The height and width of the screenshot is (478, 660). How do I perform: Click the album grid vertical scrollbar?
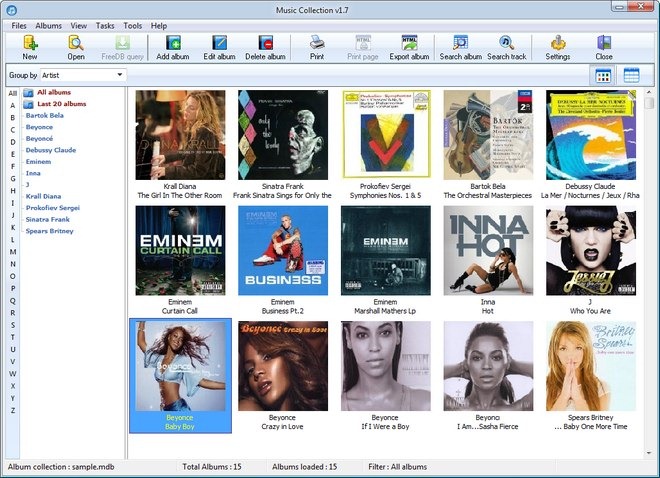point(649,273)
